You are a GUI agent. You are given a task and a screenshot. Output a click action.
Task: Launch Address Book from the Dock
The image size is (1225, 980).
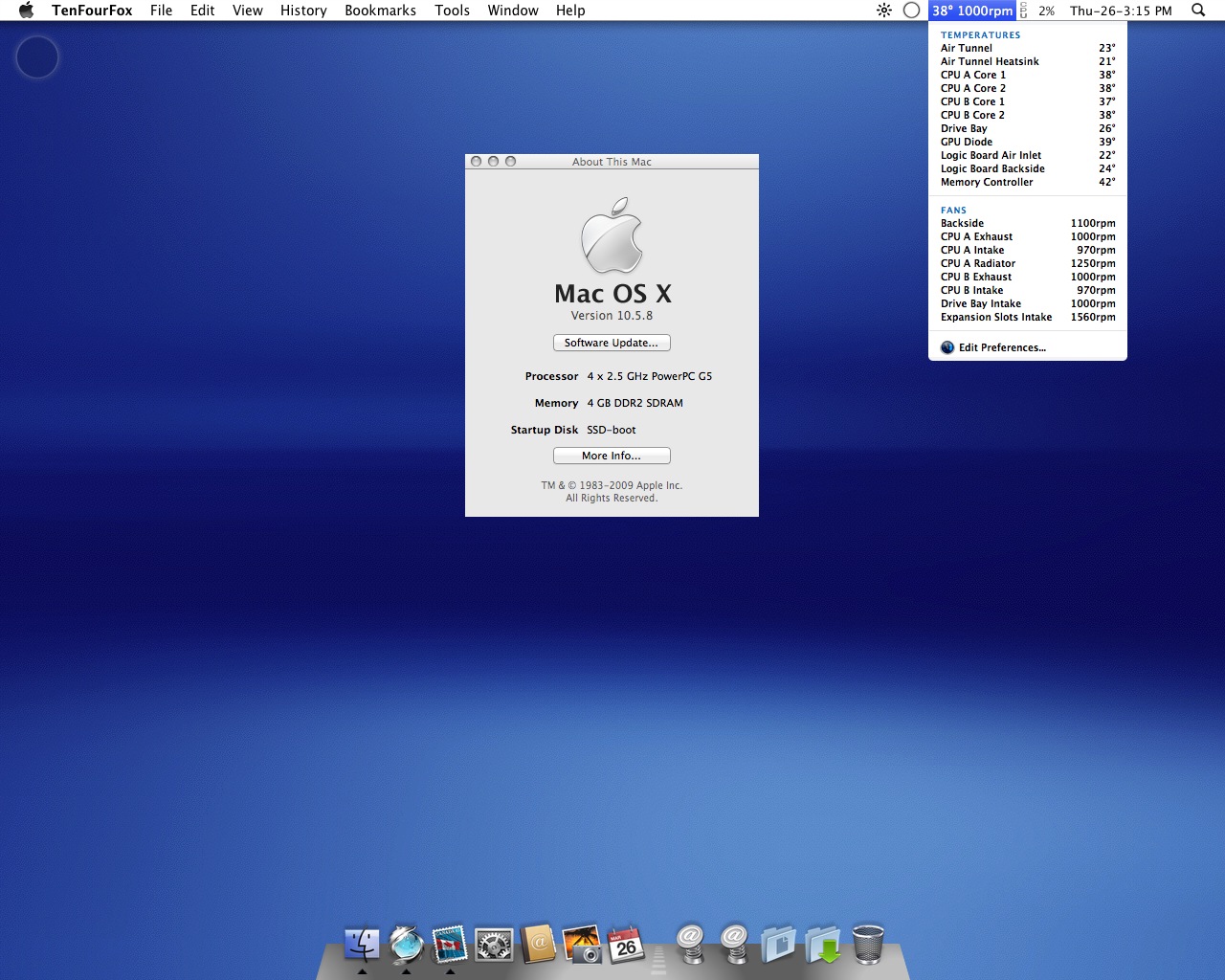(538, 945)
